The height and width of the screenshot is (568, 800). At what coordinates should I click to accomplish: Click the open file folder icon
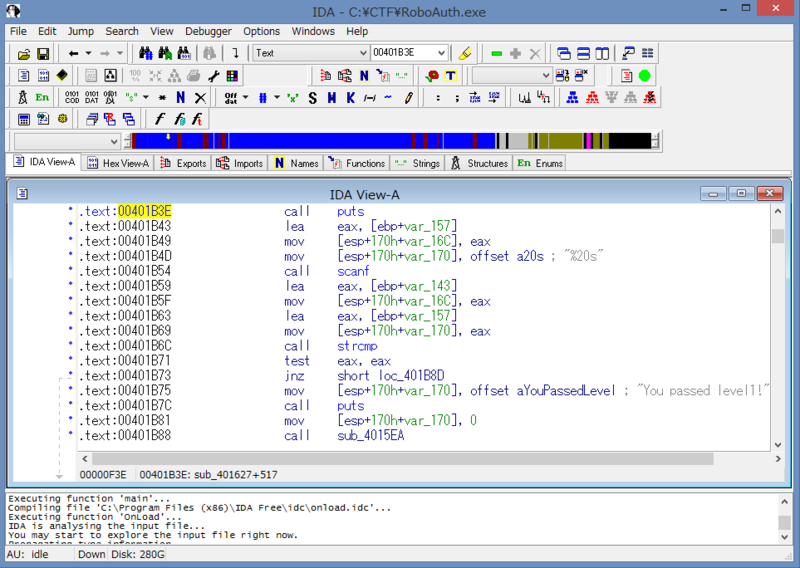[23, 53]
